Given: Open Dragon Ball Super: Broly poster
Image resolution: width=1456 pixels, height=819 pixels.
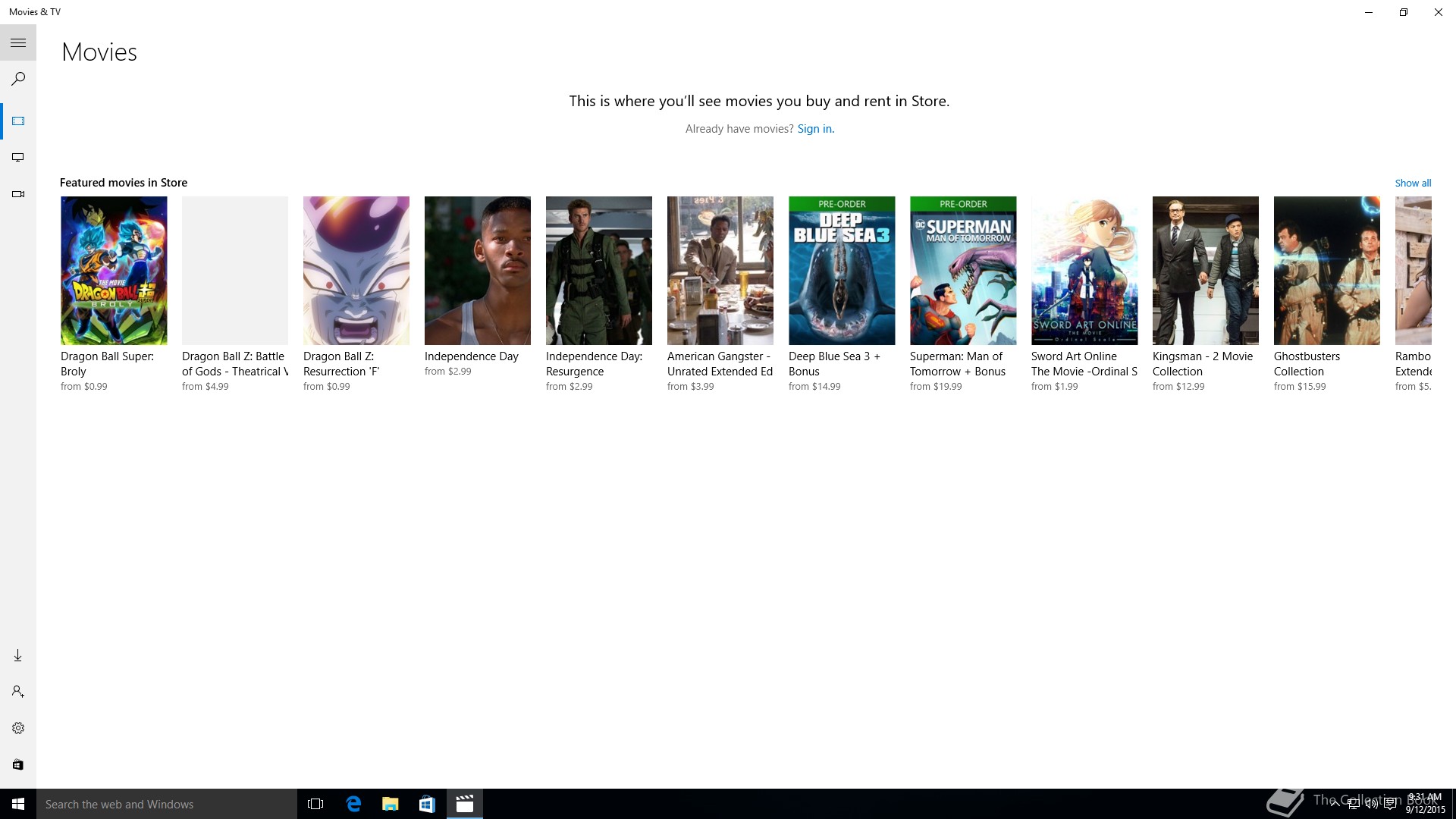Looking at the screenshot, I should pos(114,271).
